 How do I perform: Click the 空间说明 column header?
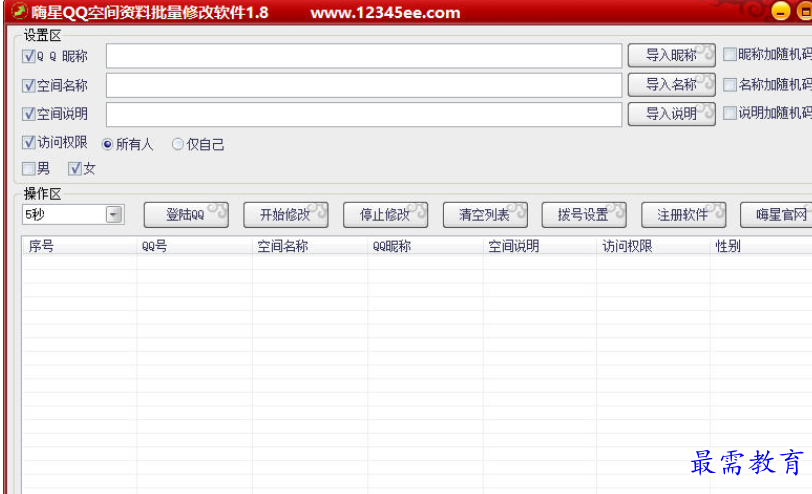[540, 246]
